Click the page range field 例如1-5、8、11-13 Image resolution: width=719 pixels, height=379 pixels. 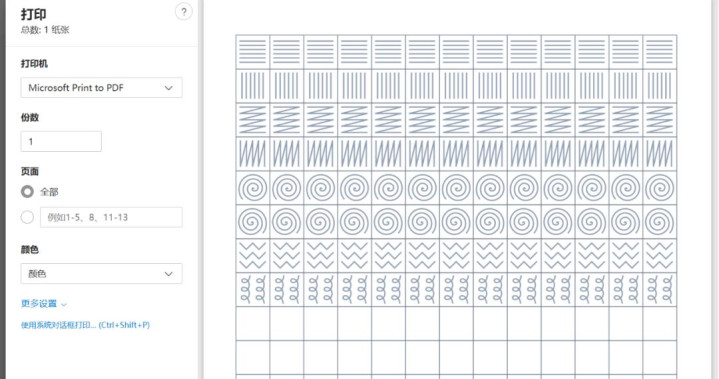coord(111,217)
